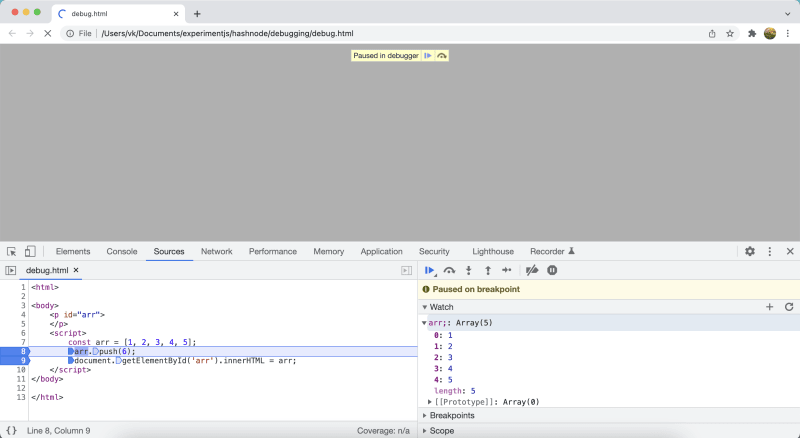Toggle device toolbar emulation
Screen dimensions: 800x438
coord(30,251)
